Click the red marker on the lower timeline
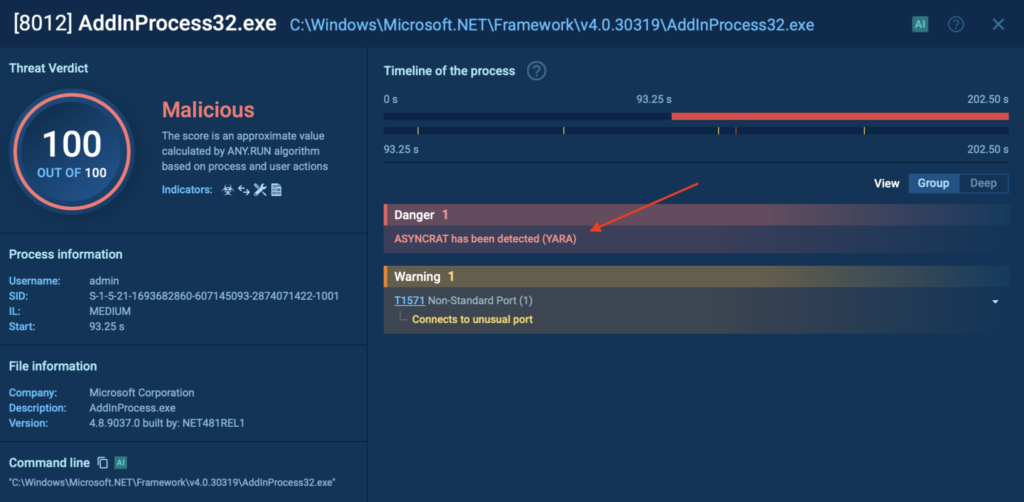The height and width of the screenshot is (502, 1024). (x=736, y=131)
